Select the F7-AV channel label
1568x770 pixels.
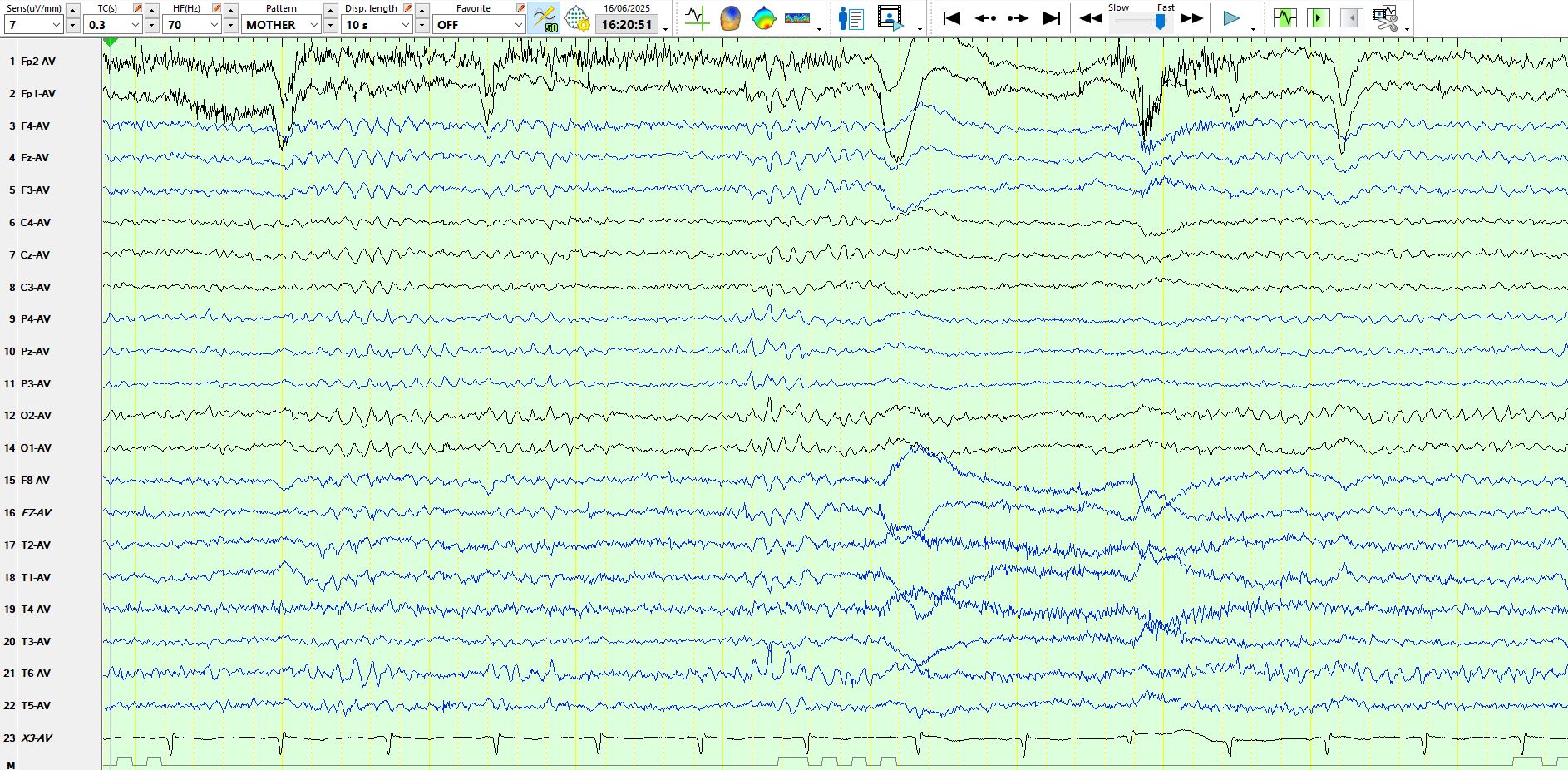pyautogui.click(x=37, y=513)
